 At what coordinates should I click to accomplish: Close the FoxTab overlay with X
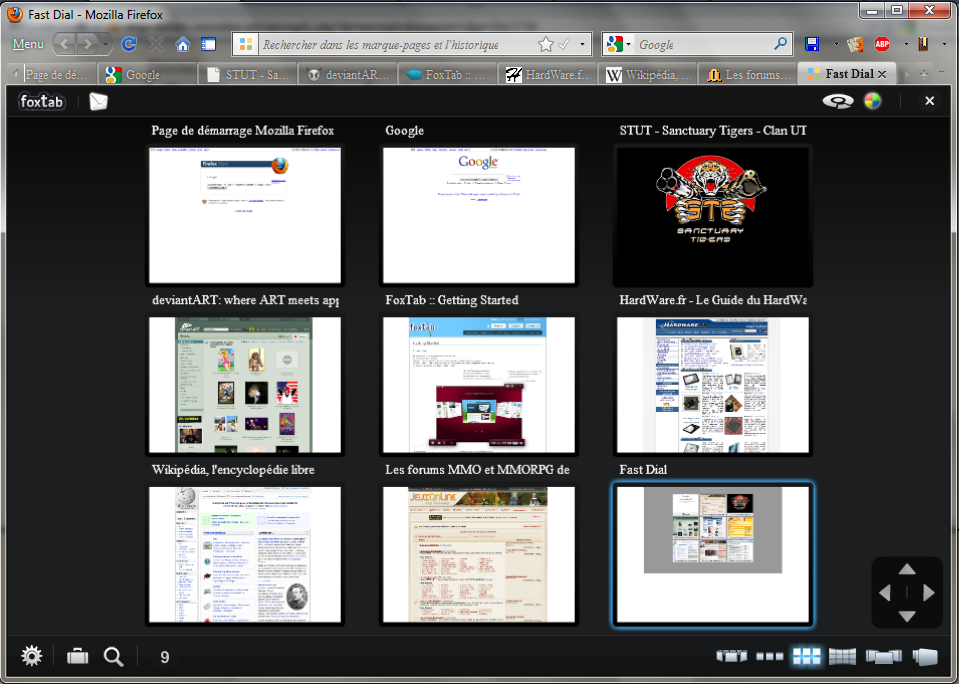pyautogui.click(x=930, y=101)
